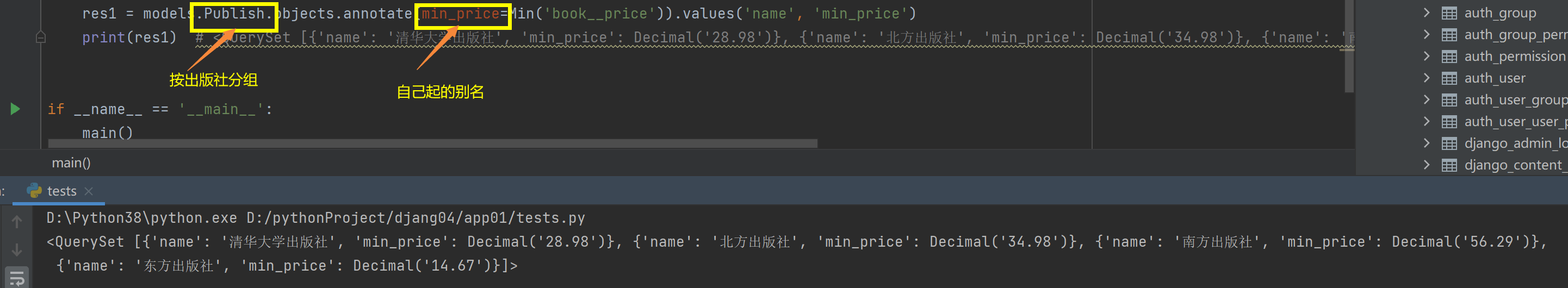1568x288 pixels.
Task: Click the auth_user_user_permissions table icon
Action: pyautogui.click(x=1449, y=122)
